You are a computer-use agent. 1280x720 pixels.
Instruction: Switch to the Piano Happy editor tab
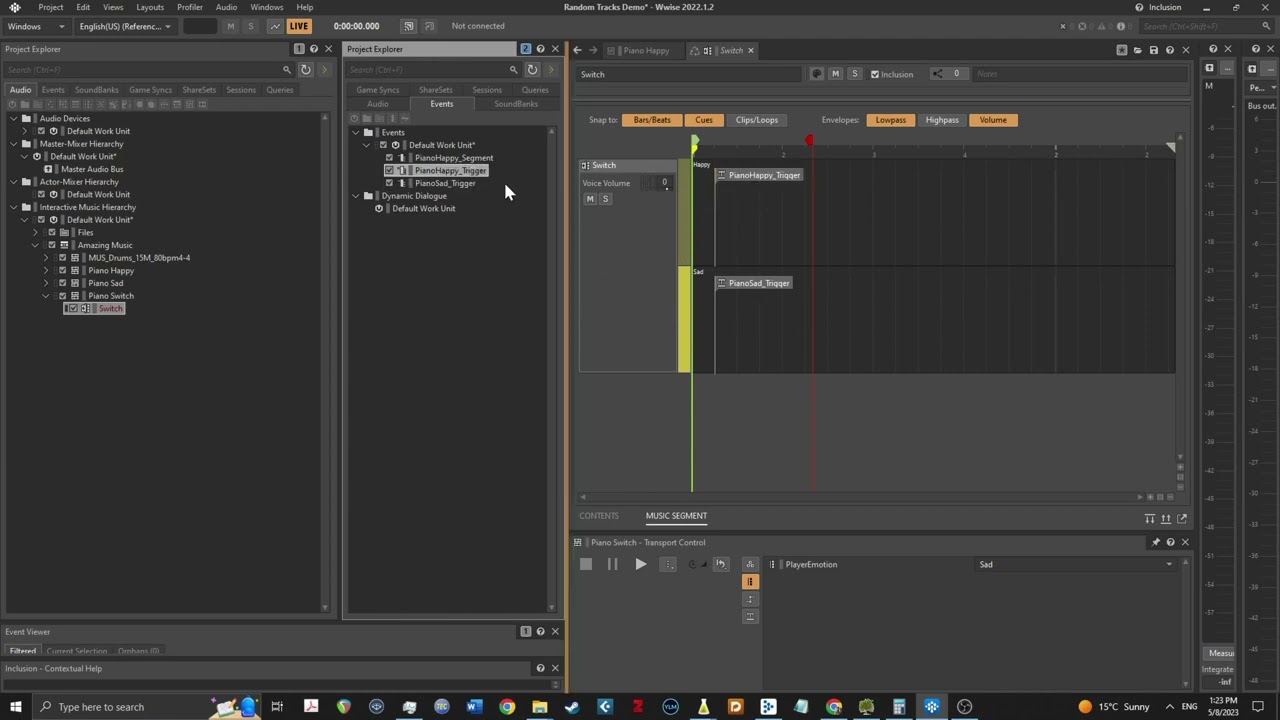point(646,50)
